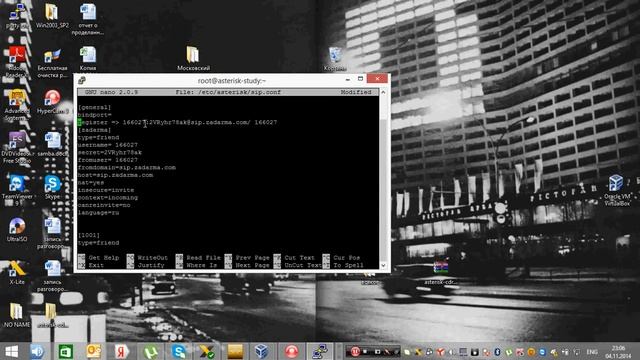640x360 pixels.
Task: Click the 'language=ru' line in editor
Action: point(98,213)
